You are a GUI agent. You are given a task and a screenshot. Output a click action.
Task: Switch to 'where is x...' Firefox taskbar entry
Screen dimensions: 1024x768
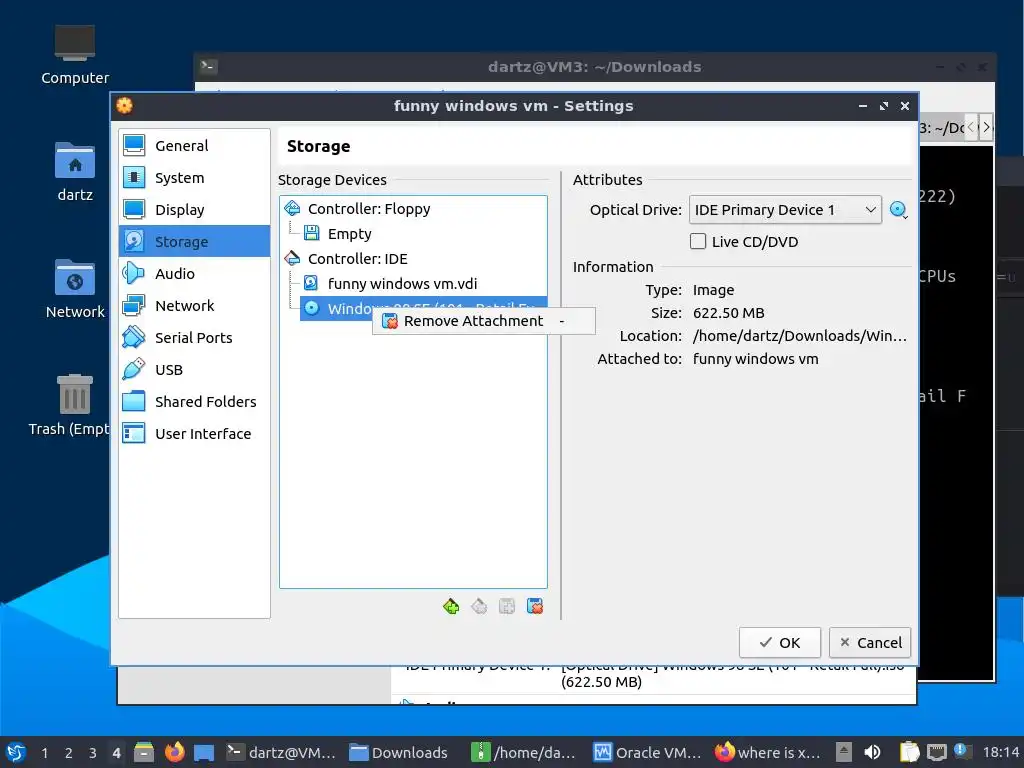click(767, 752)
